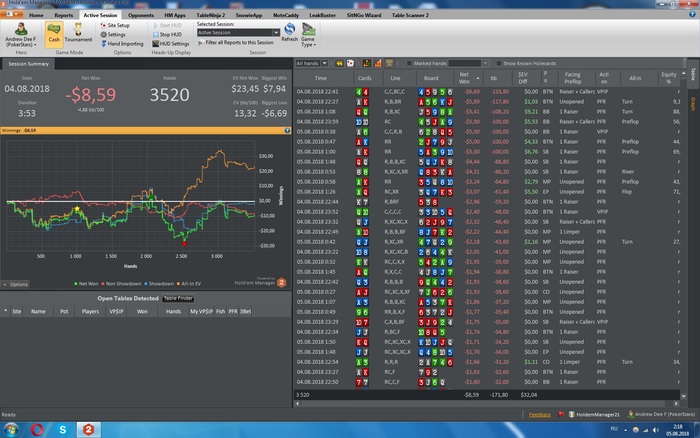Click the graph Options button
This screenshot has width=700, height=438.
coord(18,284)
